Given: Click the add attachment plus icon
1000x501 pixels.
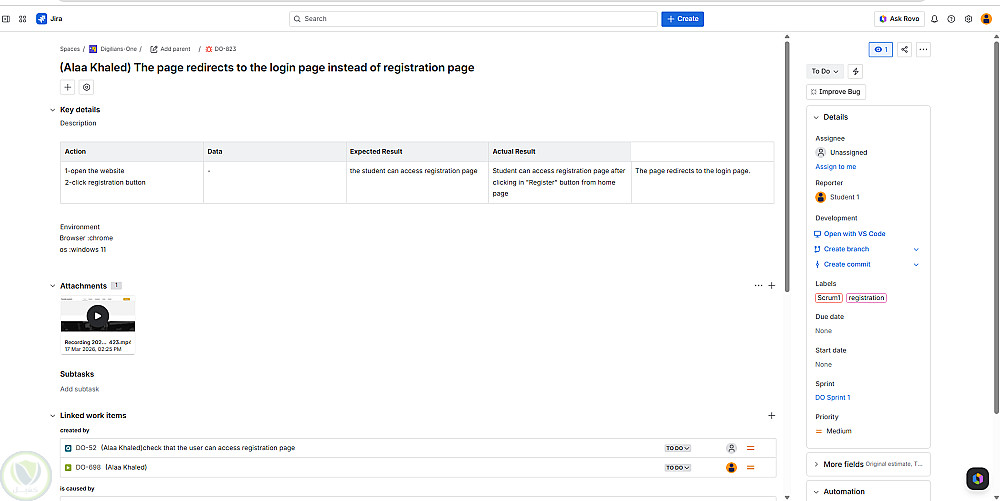Looking at the screenshot, I should [771, 286].
